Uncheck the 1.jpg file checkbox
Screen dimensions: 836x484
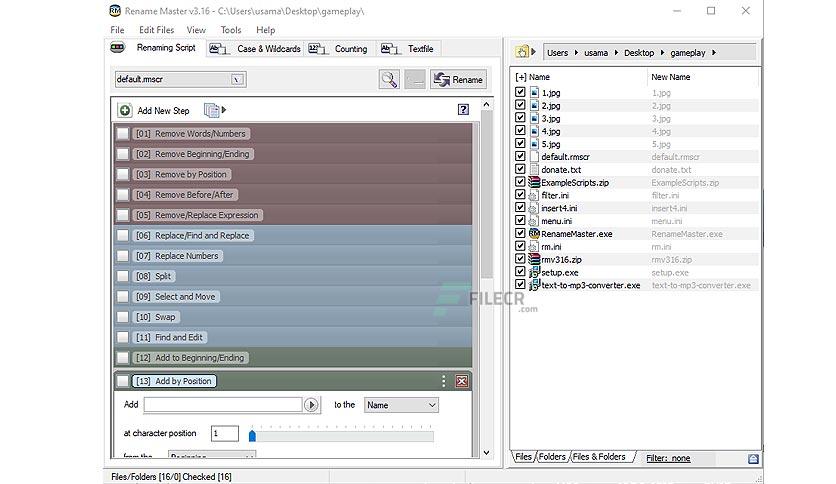point(520,92)
